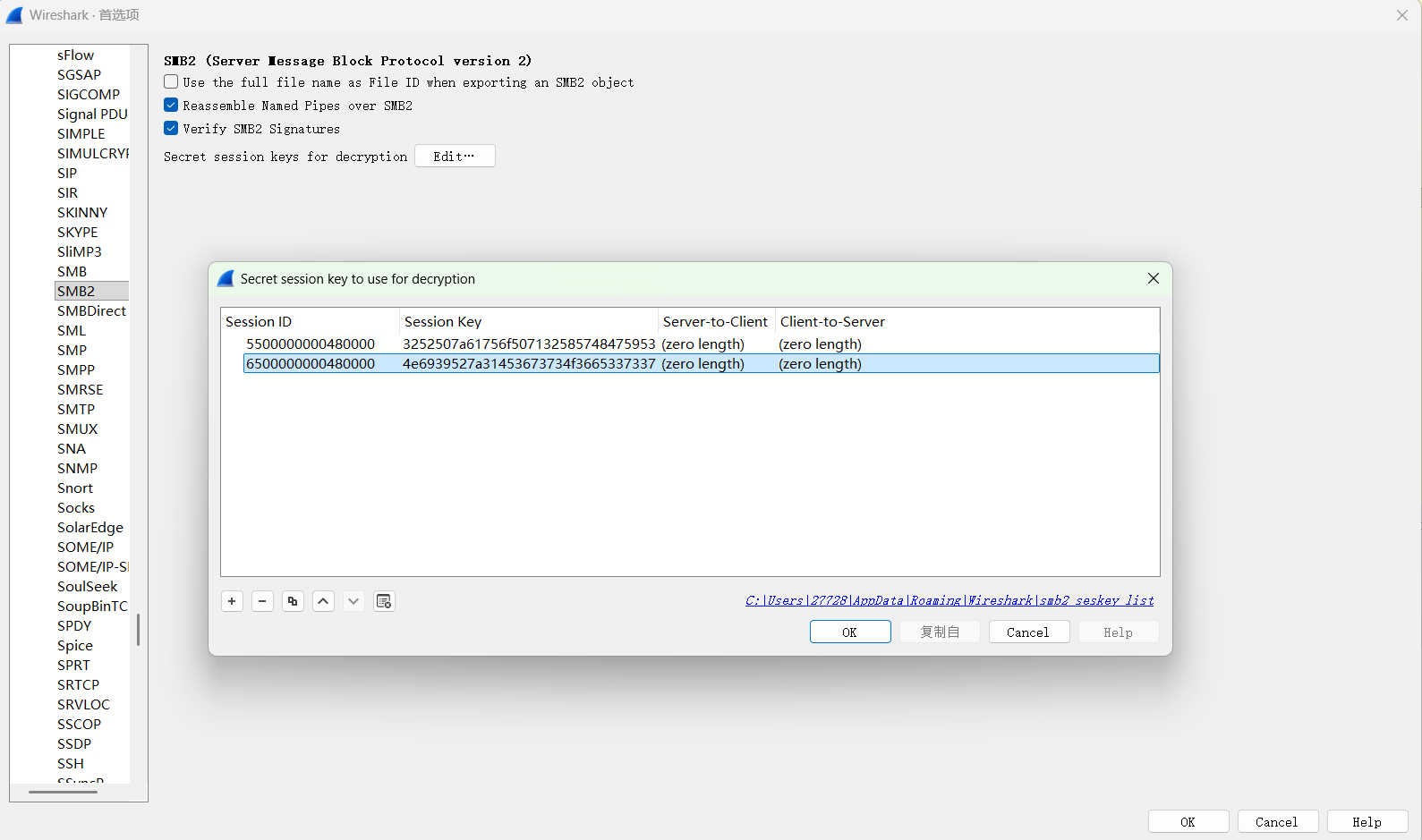This screenshot has height=840, width=1422.
Task: Click Edit for secret session keys
Action: click(x=454, y=157)
